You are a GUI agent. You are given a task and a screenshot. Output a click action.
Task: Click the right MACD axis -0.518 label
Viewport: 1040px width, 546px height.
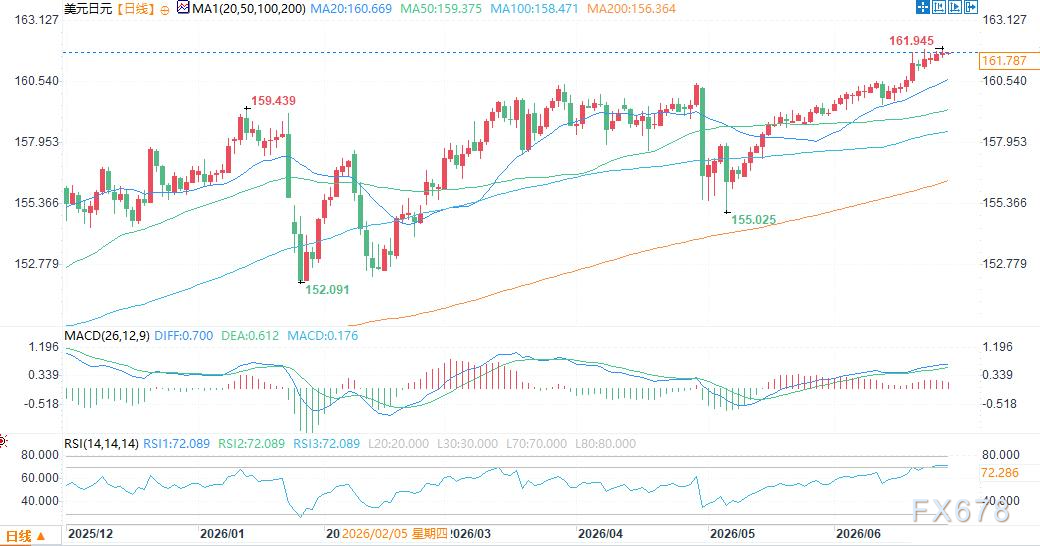pyautogui.click(x=998, y=403)
